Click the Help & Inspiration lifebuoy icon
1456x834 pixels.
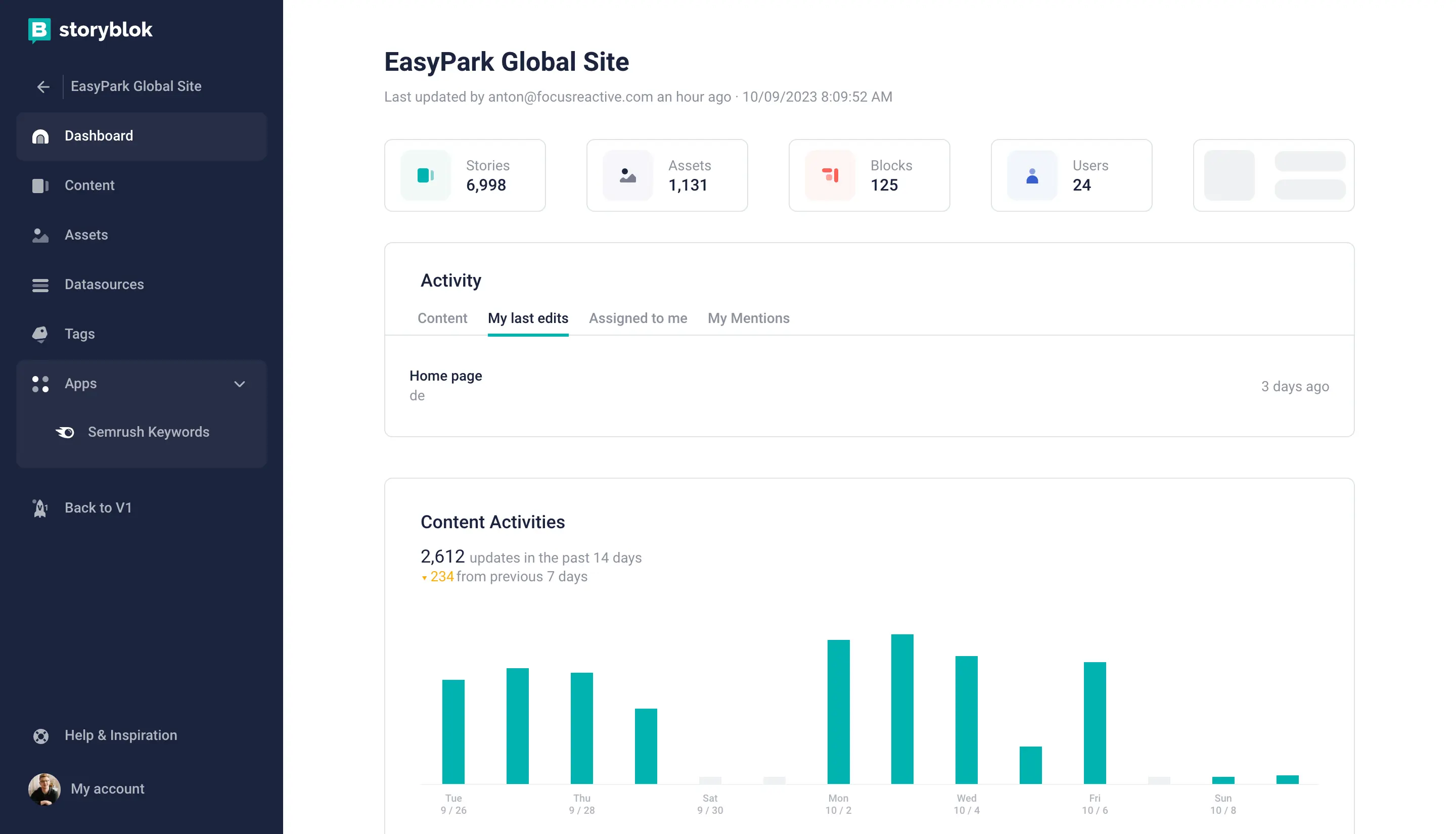pos(40,735)
